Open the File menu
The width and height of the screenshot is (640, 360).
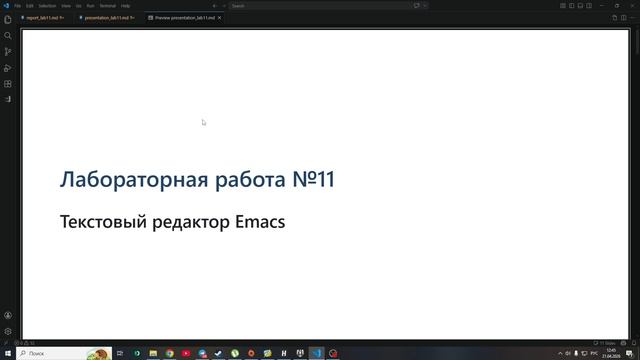[x=18, y=6]
